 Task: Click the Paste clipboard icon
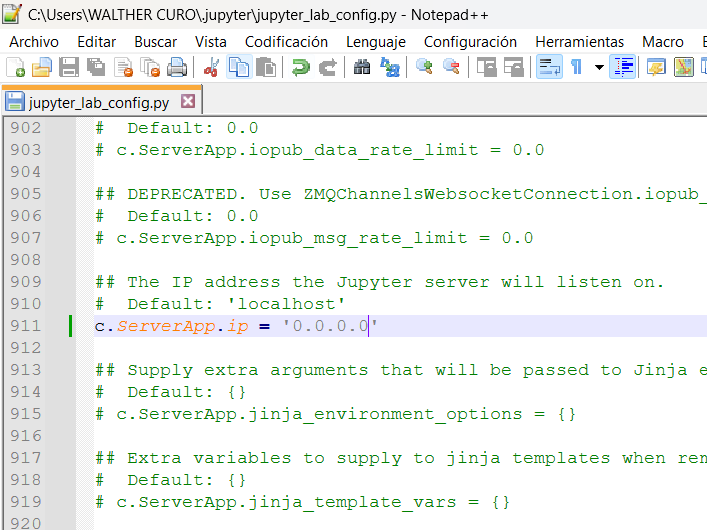266,68
